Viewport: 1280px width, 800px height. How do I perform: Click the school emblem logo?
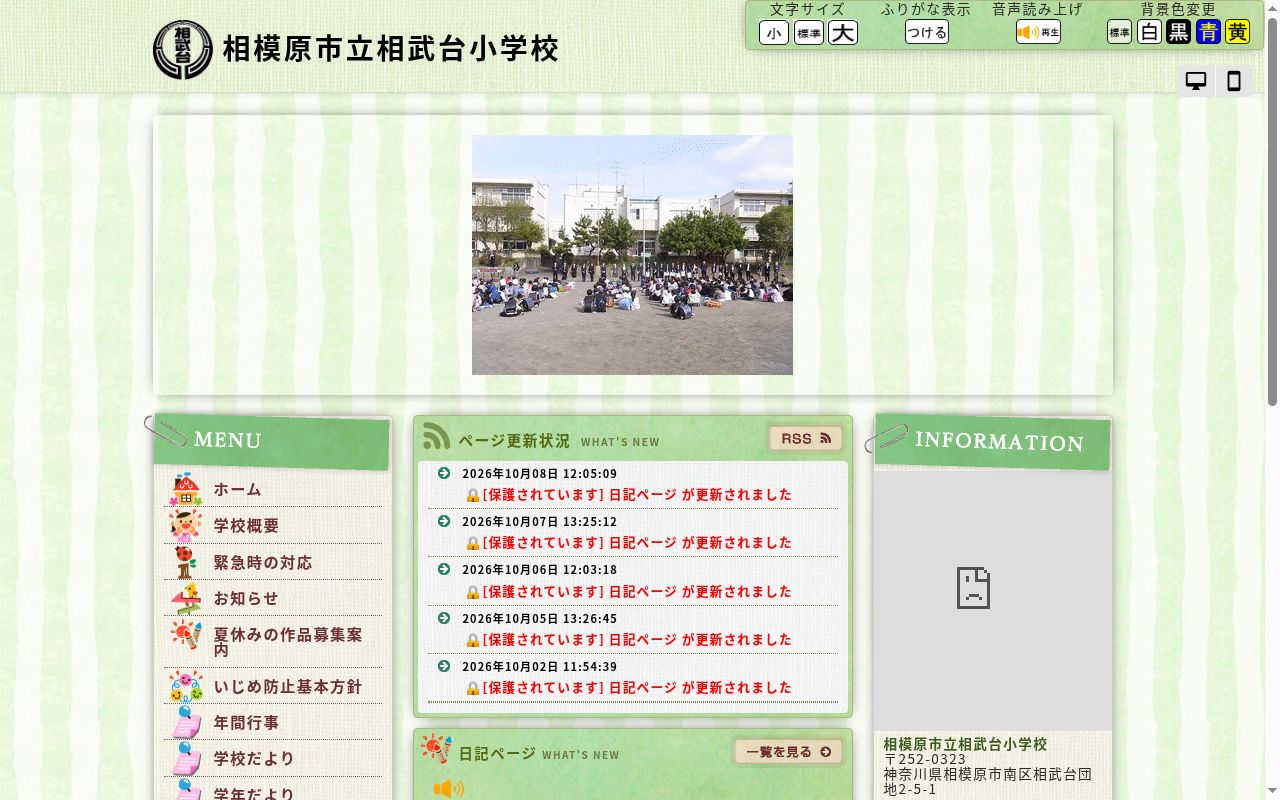[183, 49]
